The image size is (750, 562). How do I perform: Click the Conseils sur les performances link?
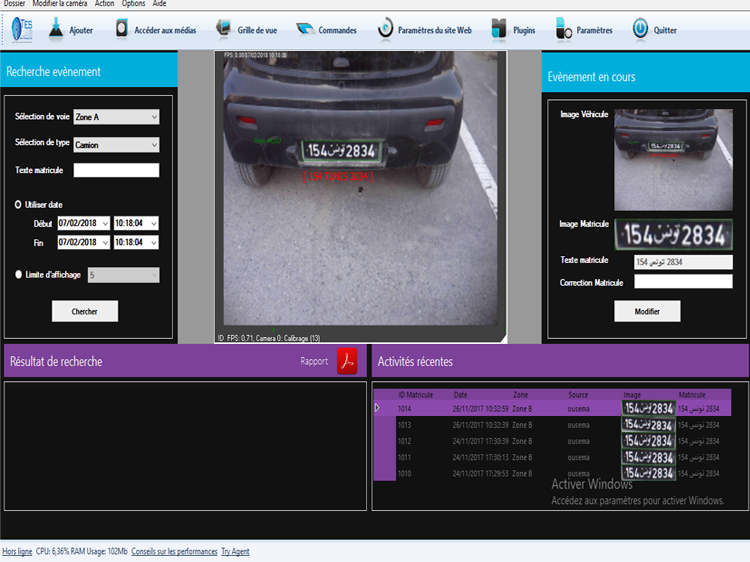(x=173, y=551)
